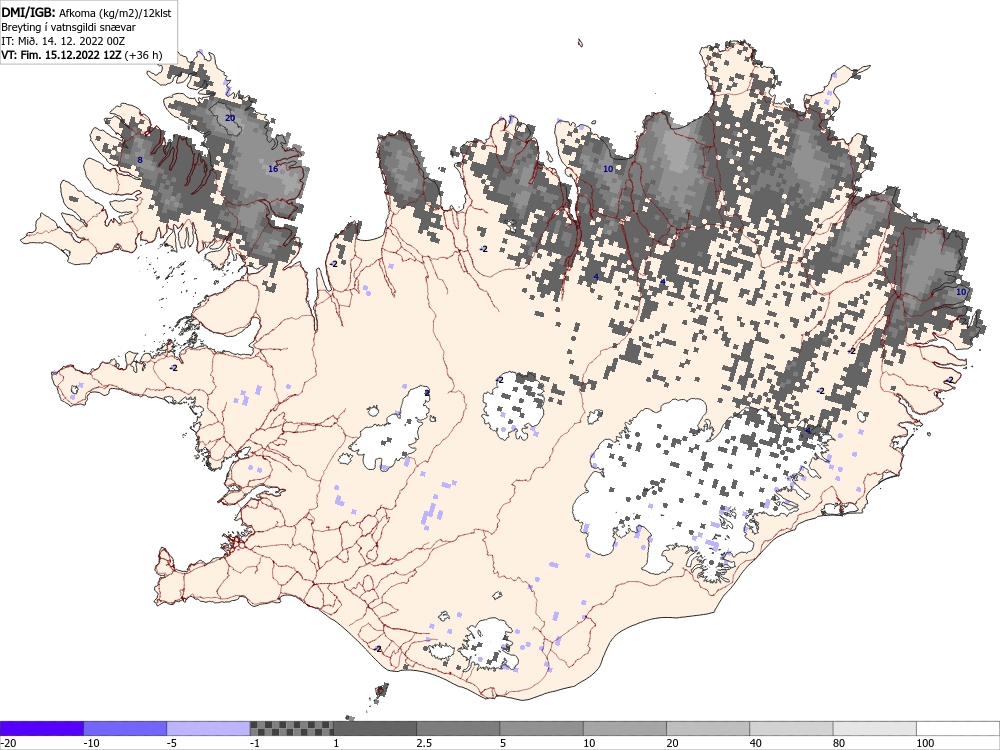Click the '10' value label on the east coast
This screenshot has height=750, width=1000.
pos(961,291)
